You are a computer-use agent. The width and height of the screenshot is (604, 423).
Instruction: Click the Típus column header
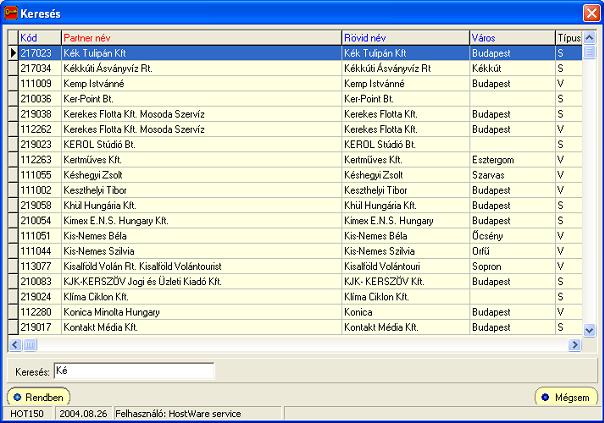tap(569, 38)
